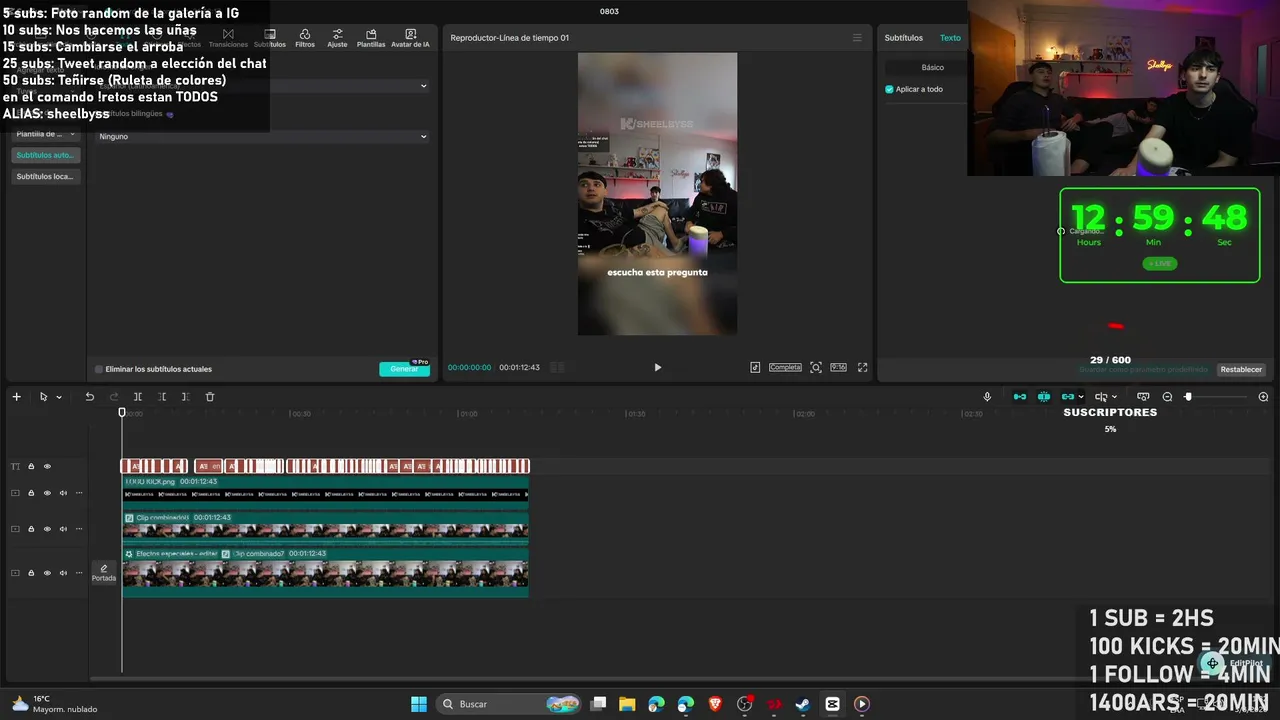Undo the last edit
This screenshot has height=720, width=1280.
coord(89,397)
